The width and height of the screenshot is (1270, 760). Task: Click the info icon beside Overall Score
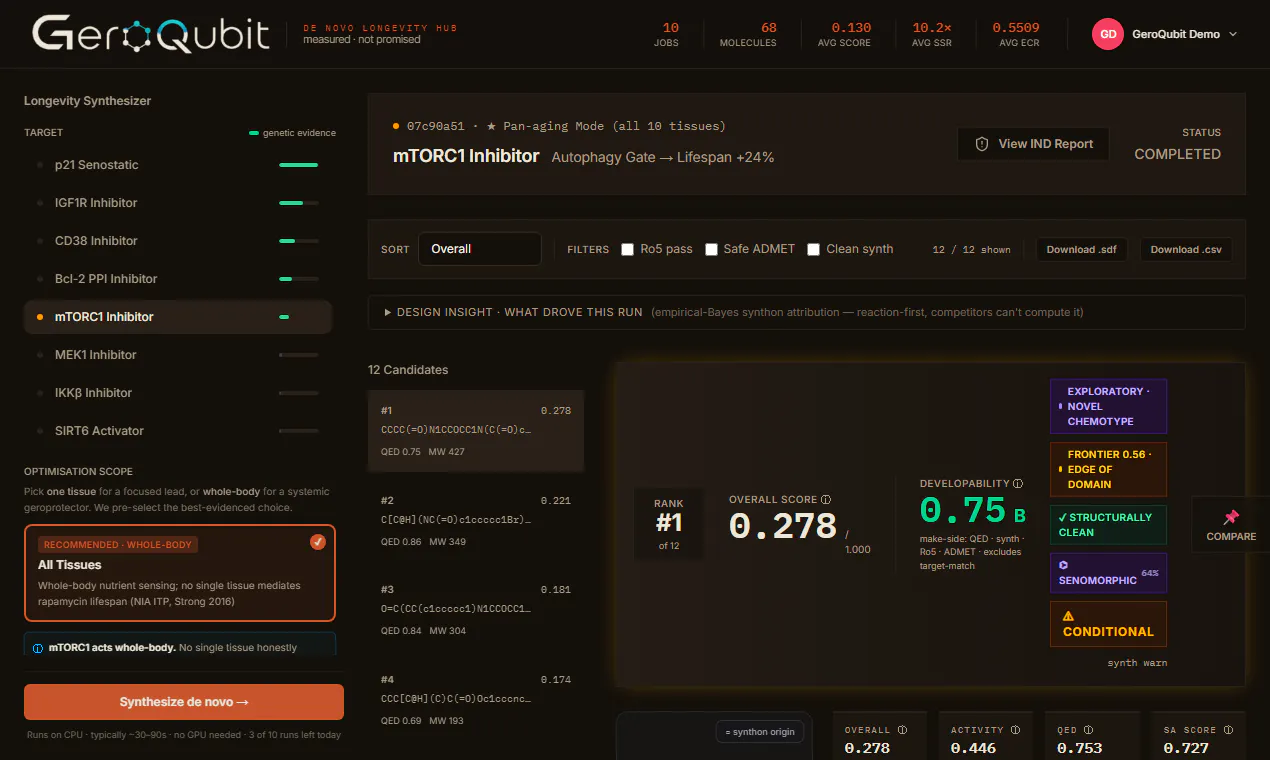click(826, 500)
